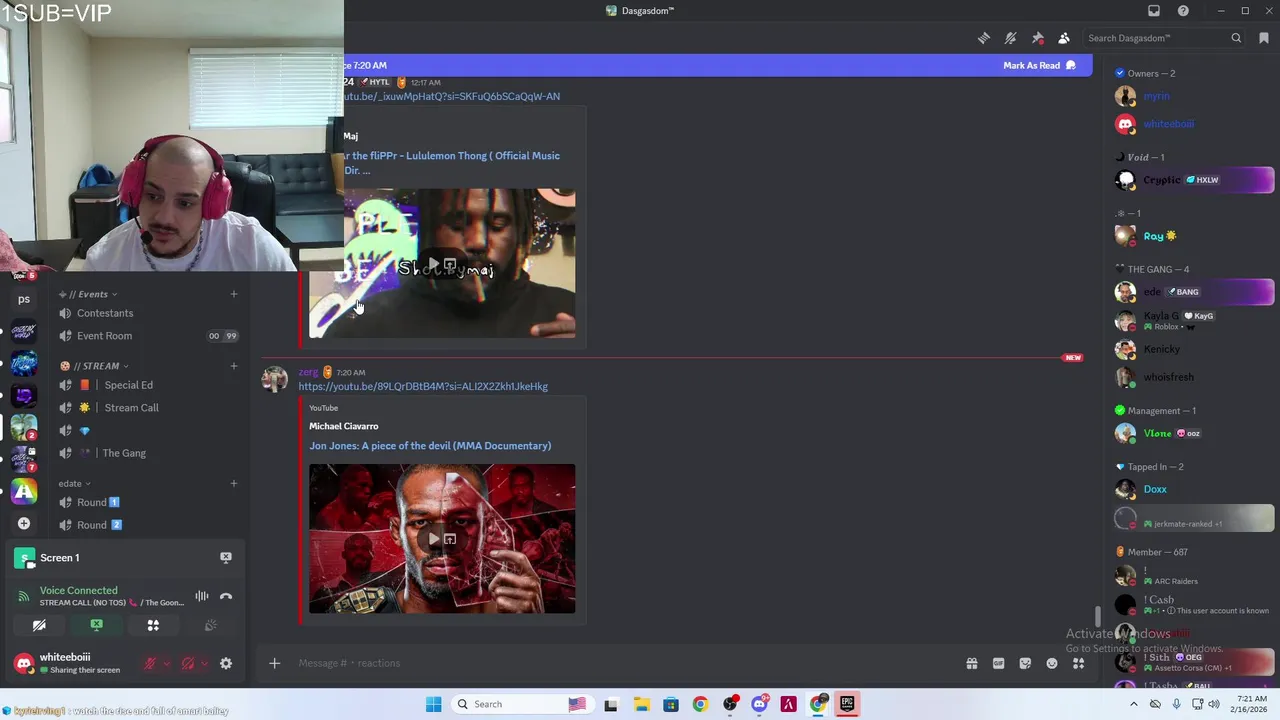Add a channel to the edate category
The height and width of the screenshot is (720, 1280).
pyautogui.click(x=234, y=484)
